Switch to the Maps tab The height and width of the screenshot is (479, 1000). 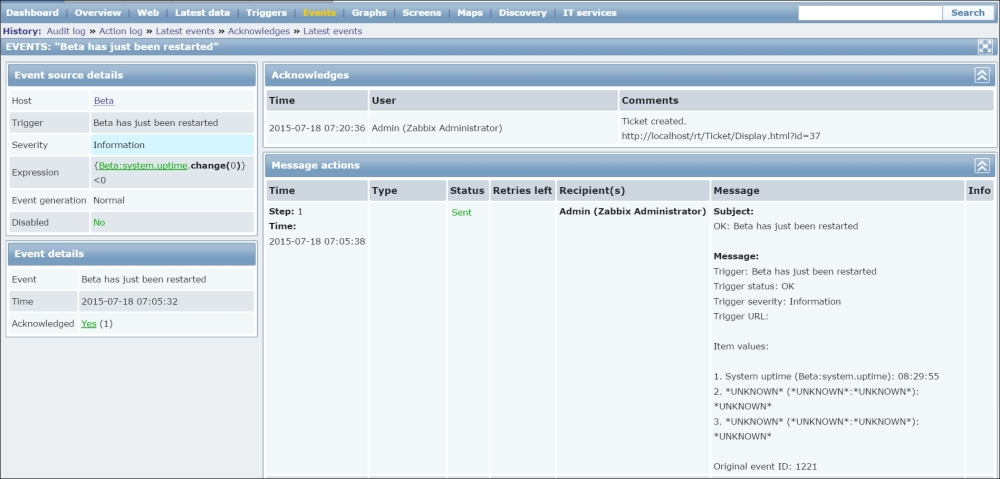(469, 13)
